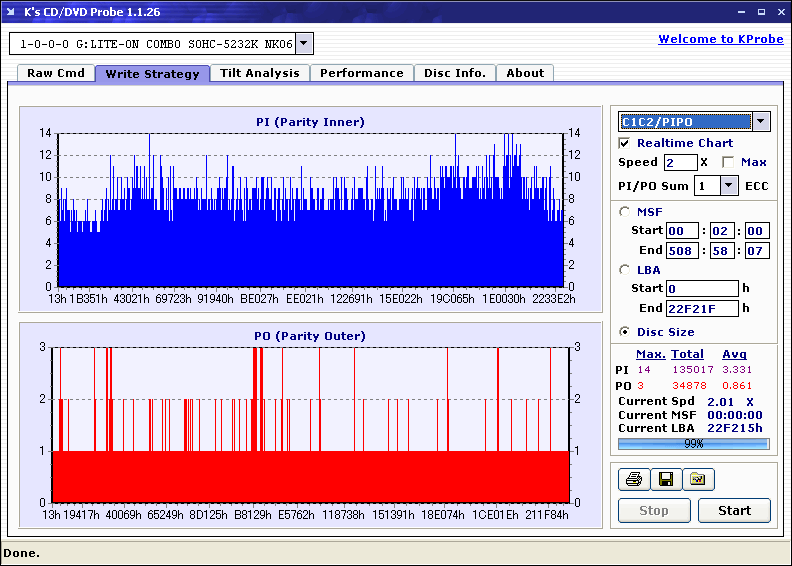The image size is (792, 566).
Task: Expand the C1C2/PIPO test type dropdown
Action: click(x=761, y=122)
